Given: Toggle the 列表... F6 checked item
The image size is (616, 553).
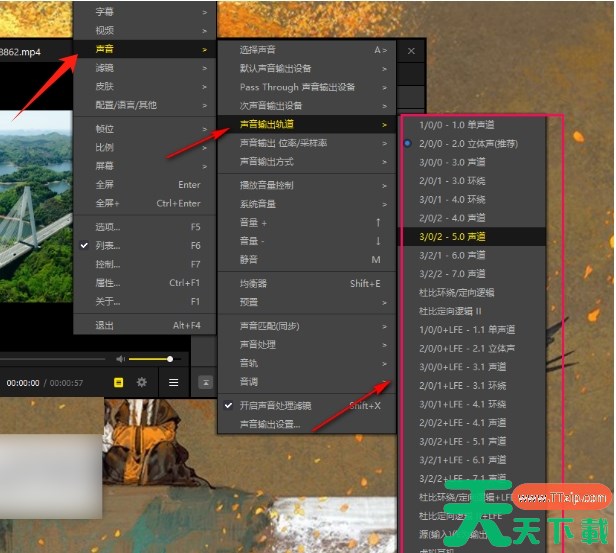Looking at the screenshot, I should pyautogui.click(x=145, y=245).
